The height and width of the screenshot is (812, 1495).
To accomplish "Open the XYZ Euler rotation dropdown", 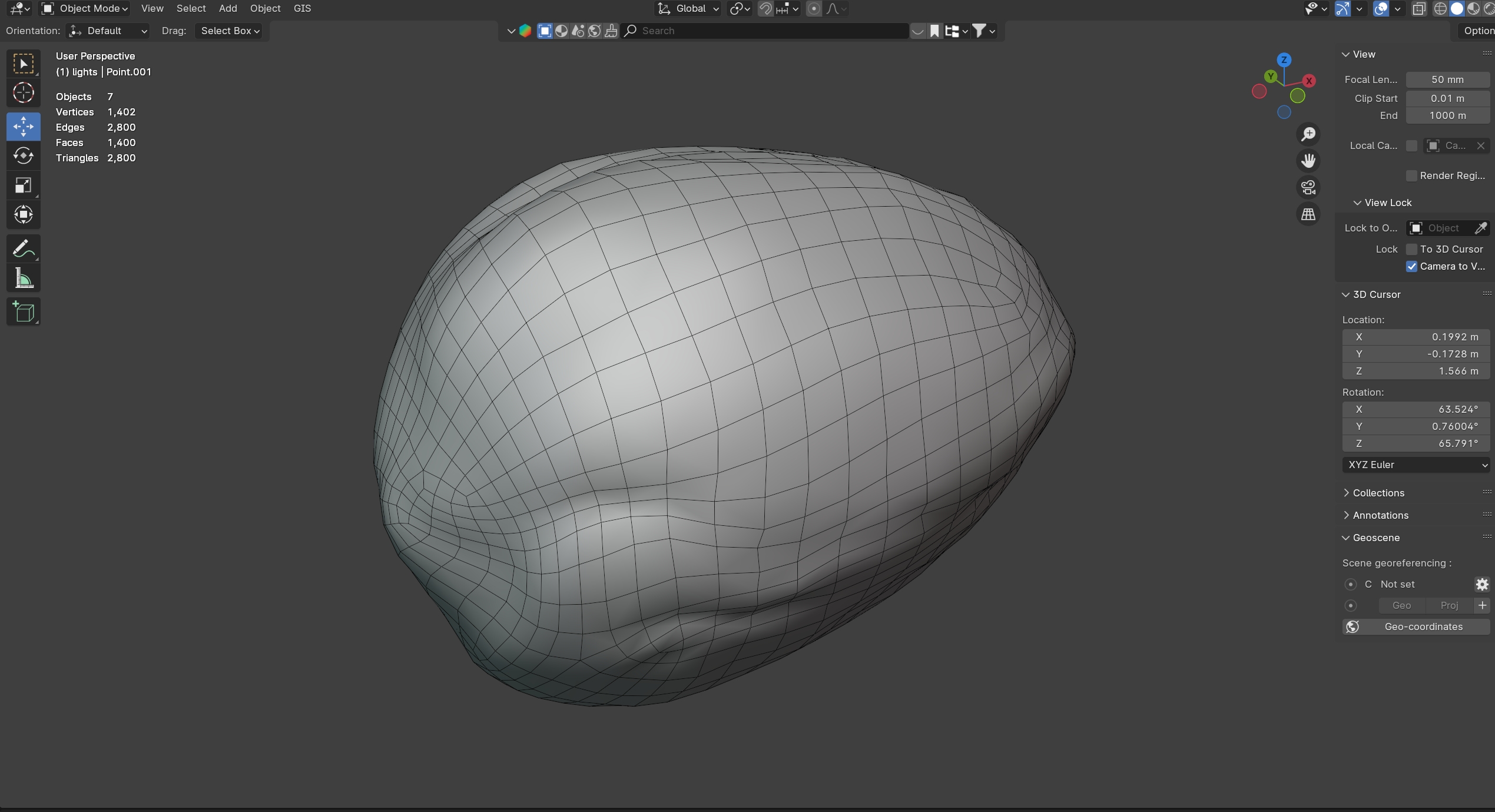I will [x=1416, y=465].
